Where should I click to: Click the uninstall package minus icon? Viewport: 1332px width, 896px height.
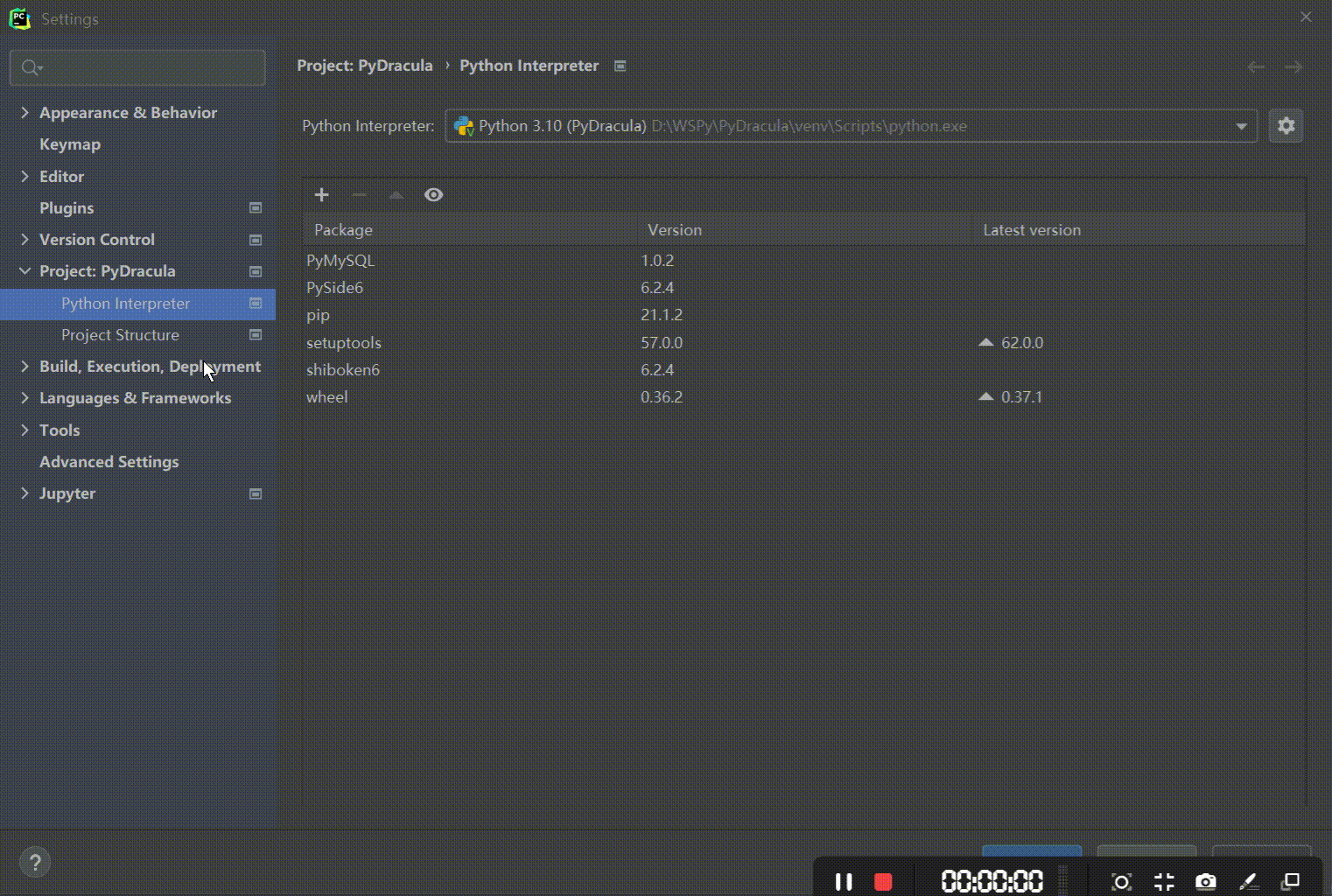pos(359,195)
